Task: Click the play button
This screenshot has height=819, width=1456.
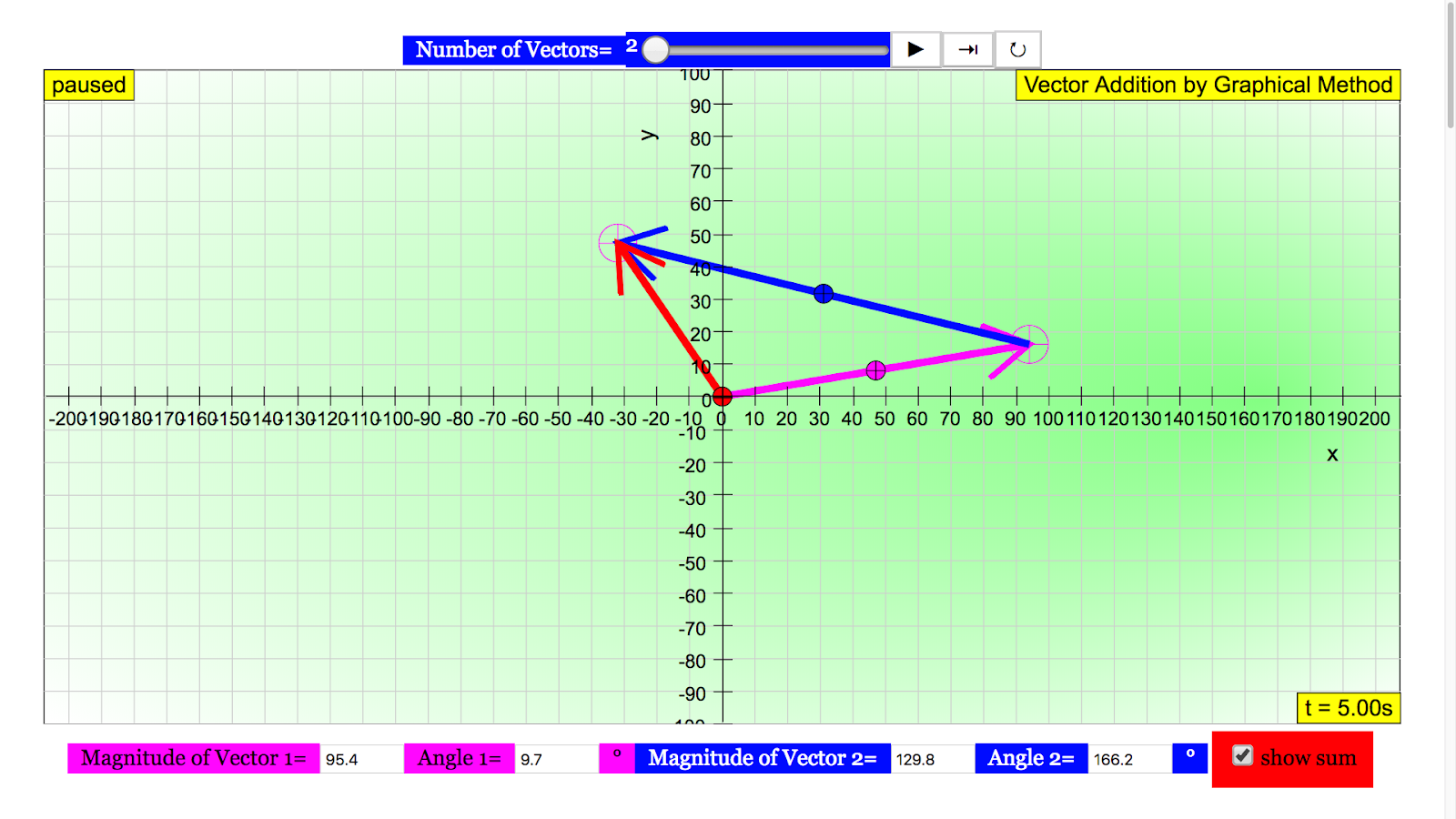Action: [x=915, y=49]
